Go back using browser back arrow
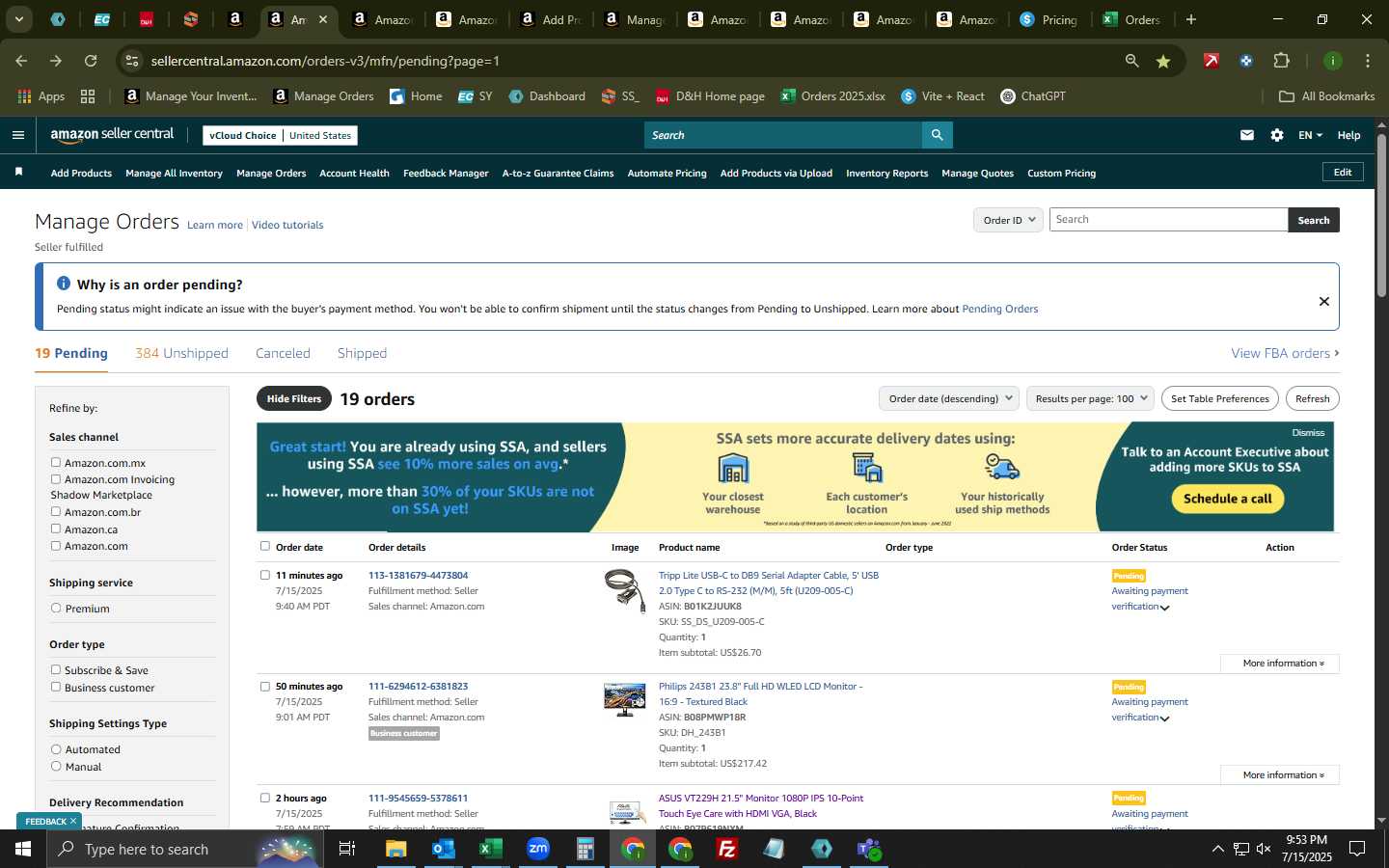The width and height of the screenshot is (1389, 868). (21, 61)
